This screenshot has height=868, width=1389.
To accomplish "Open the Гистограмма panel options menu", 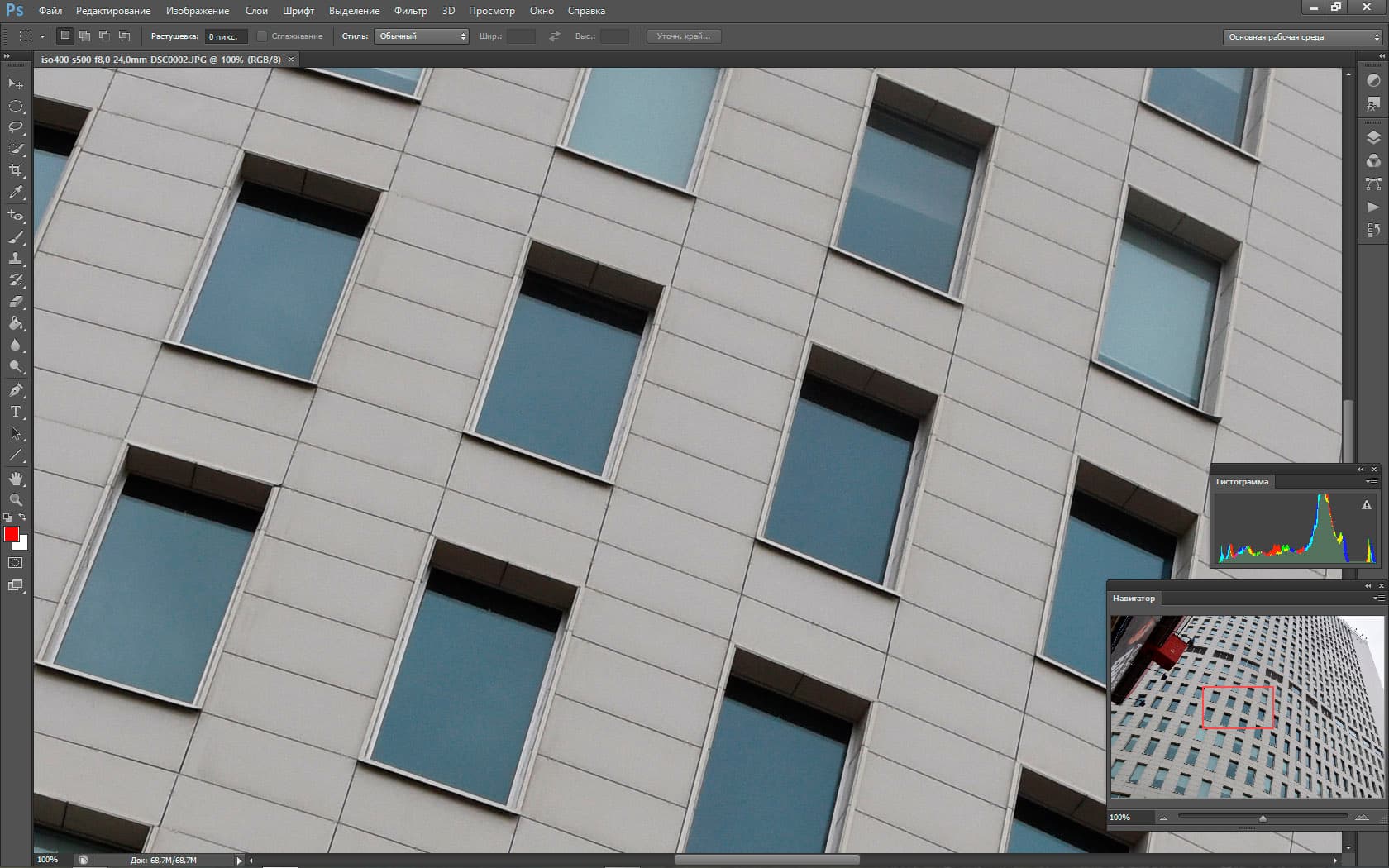I will pyautogui.click(x=1372, y=482).
